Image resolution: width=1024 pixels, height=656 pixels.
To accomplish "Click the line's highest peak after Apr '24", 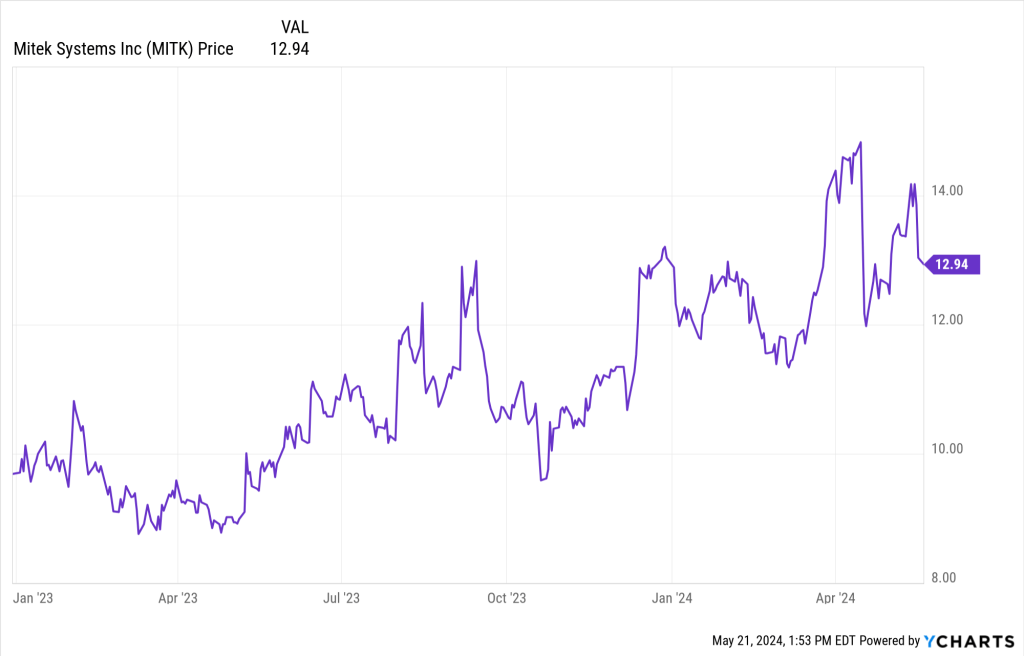I will point(861,142).
